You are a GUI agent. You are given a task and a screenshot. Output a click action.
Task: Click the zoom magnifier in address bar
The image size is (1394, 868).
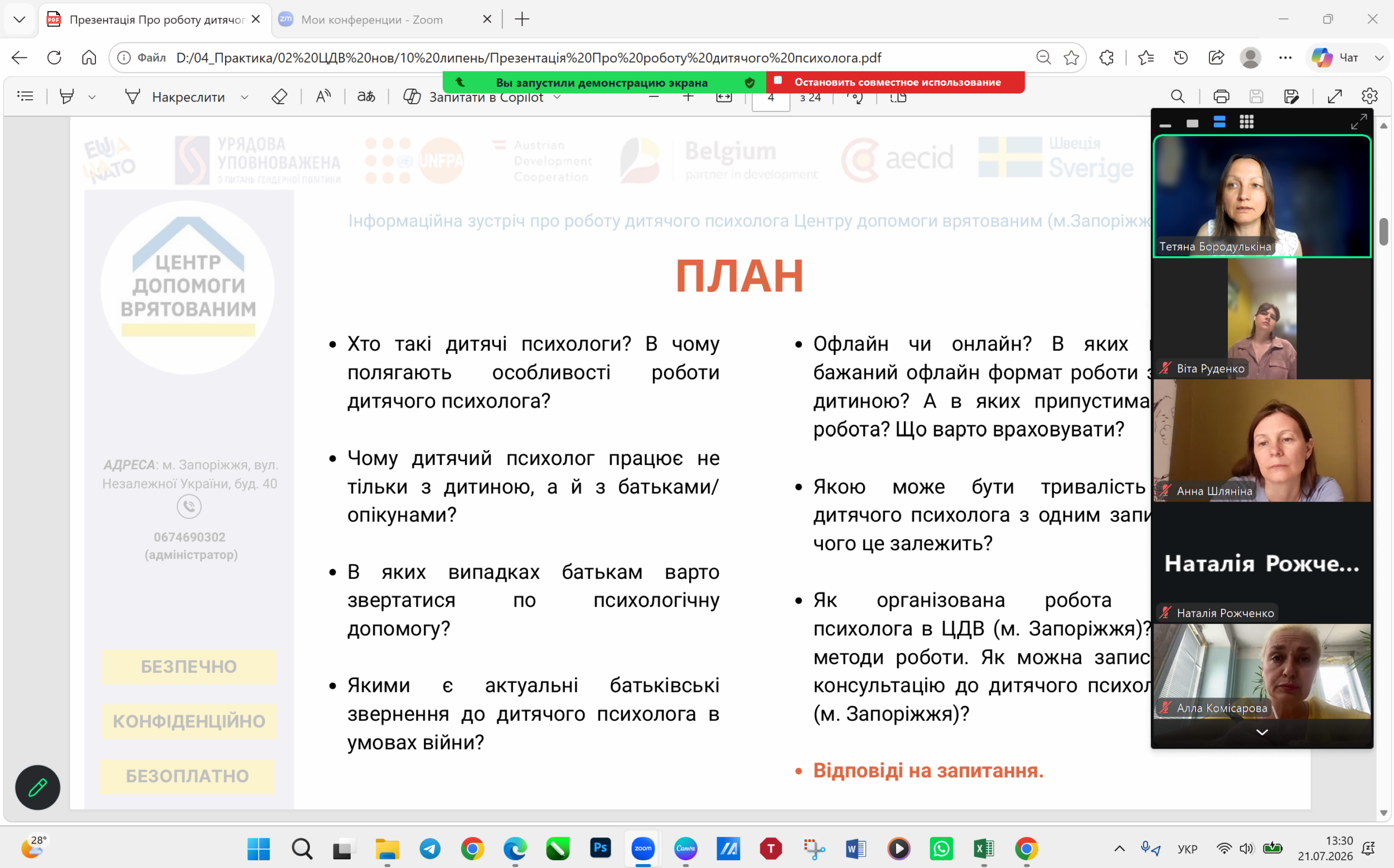click(1043, 57)
